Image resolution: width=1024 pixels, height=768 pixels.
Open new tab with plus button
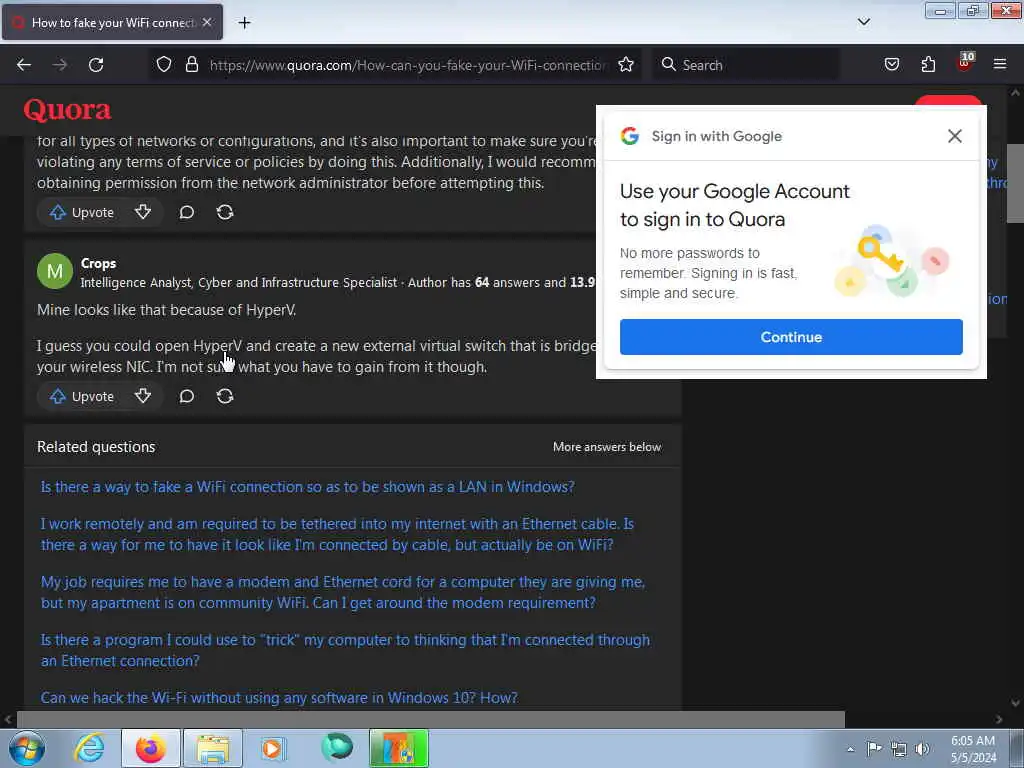(244, 23)
